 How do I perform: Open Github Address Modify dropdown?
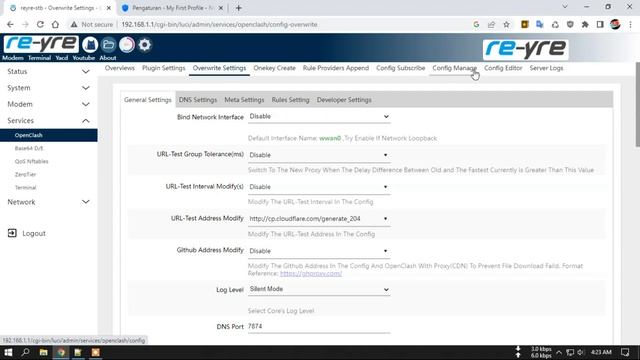(x=319, y=251)
